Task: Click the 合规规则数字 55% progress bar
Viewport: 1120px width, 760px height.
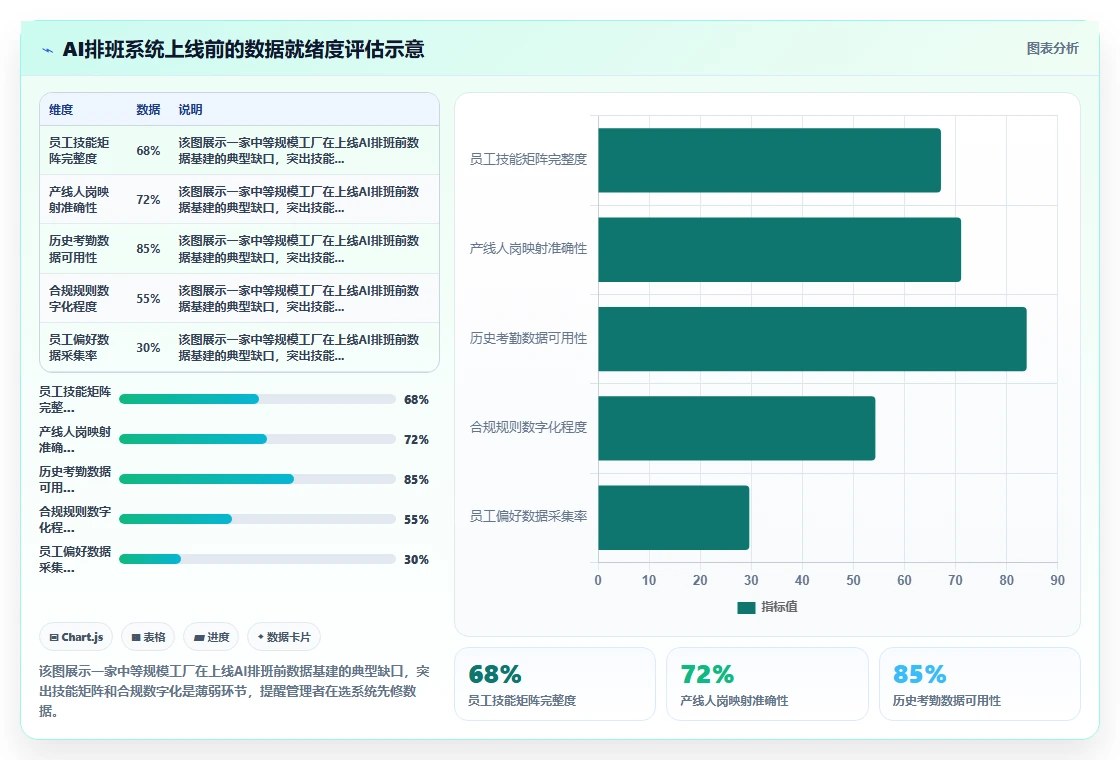Action: (257, 519)
